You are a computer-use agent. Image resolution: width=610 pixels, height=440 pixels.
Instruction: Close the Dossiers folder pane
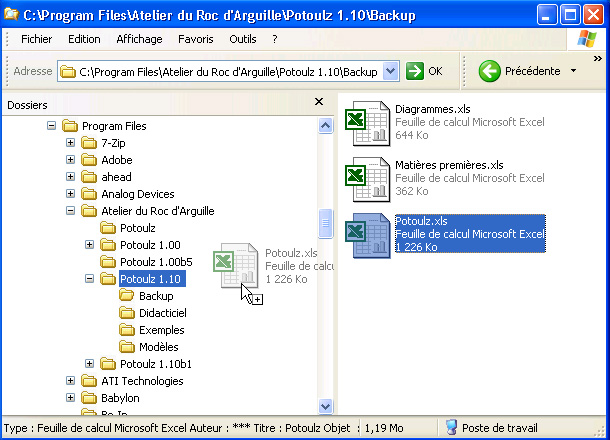[319, 102]
